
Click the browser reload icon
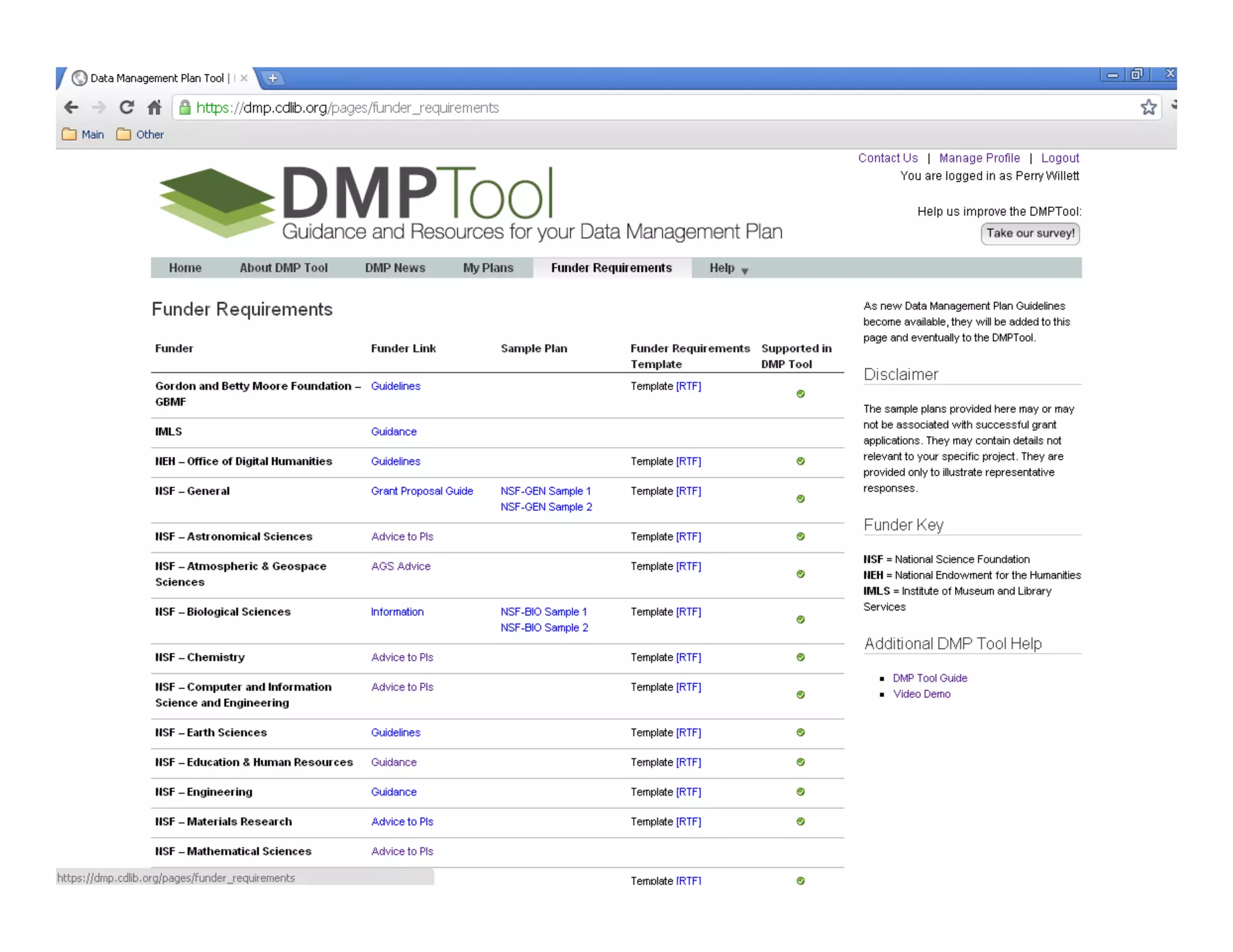(x=126, y=108)
